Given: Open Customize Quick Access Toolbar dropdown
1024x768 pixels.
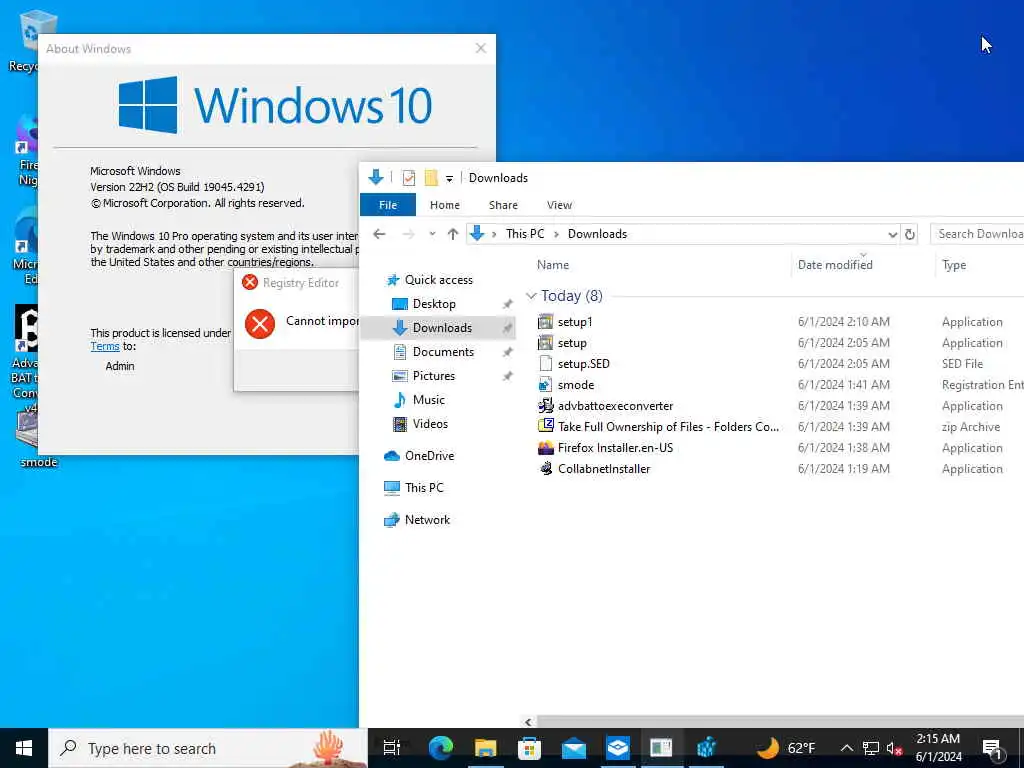Looking at the screenshot, I should pos(449,178).
